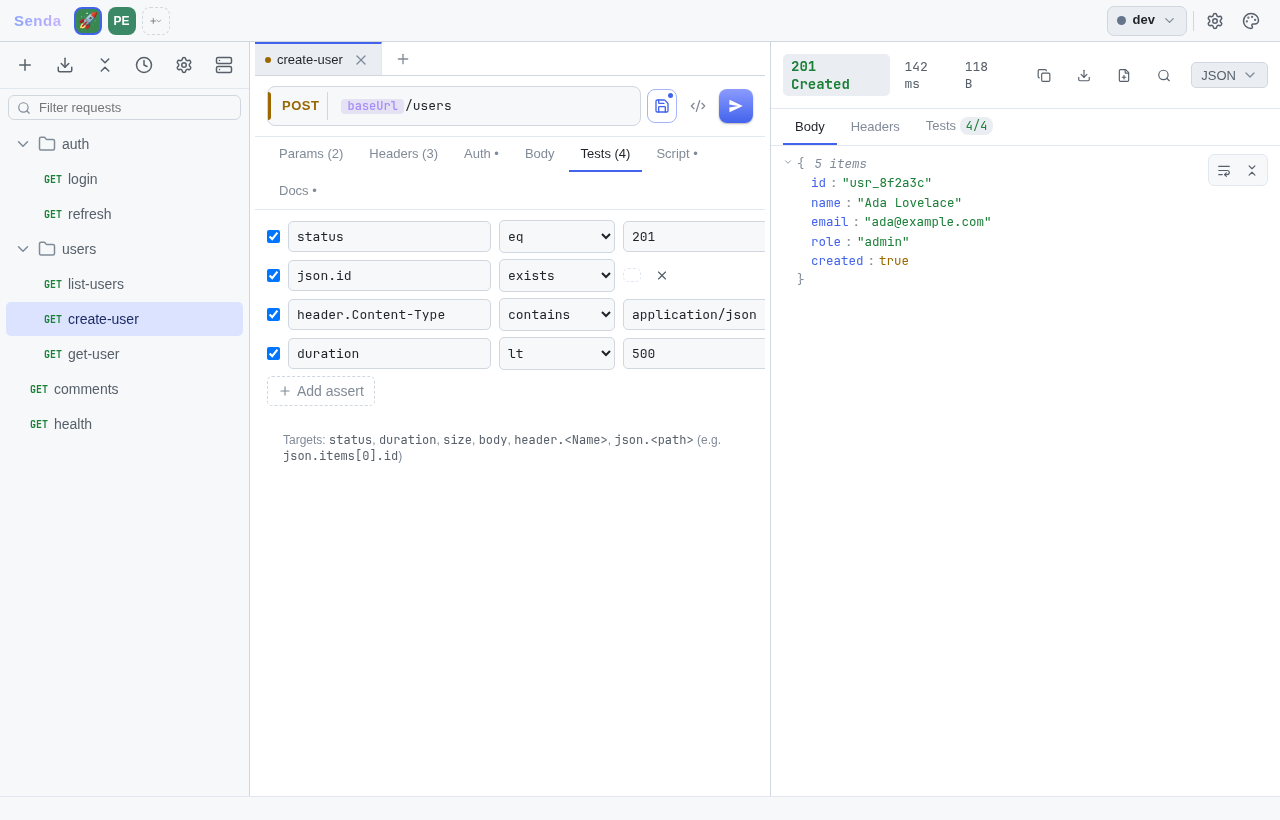The height and width of the screenshot is (820, 1280).
Task: Send the POST request
Action: (x=736, y=106)
